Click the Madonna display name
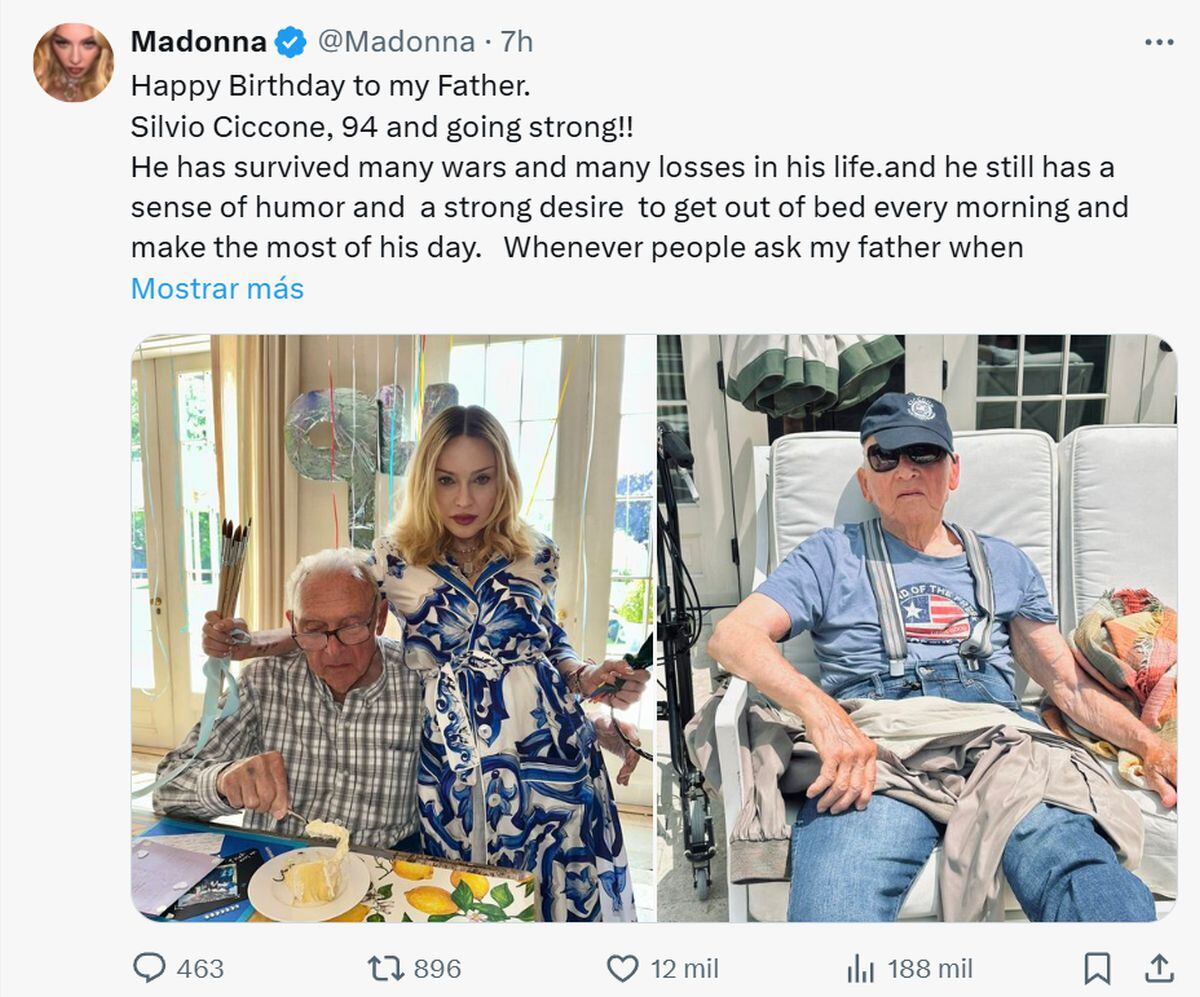This screenshot has width=1200, height=997. (x=200, y=42)
